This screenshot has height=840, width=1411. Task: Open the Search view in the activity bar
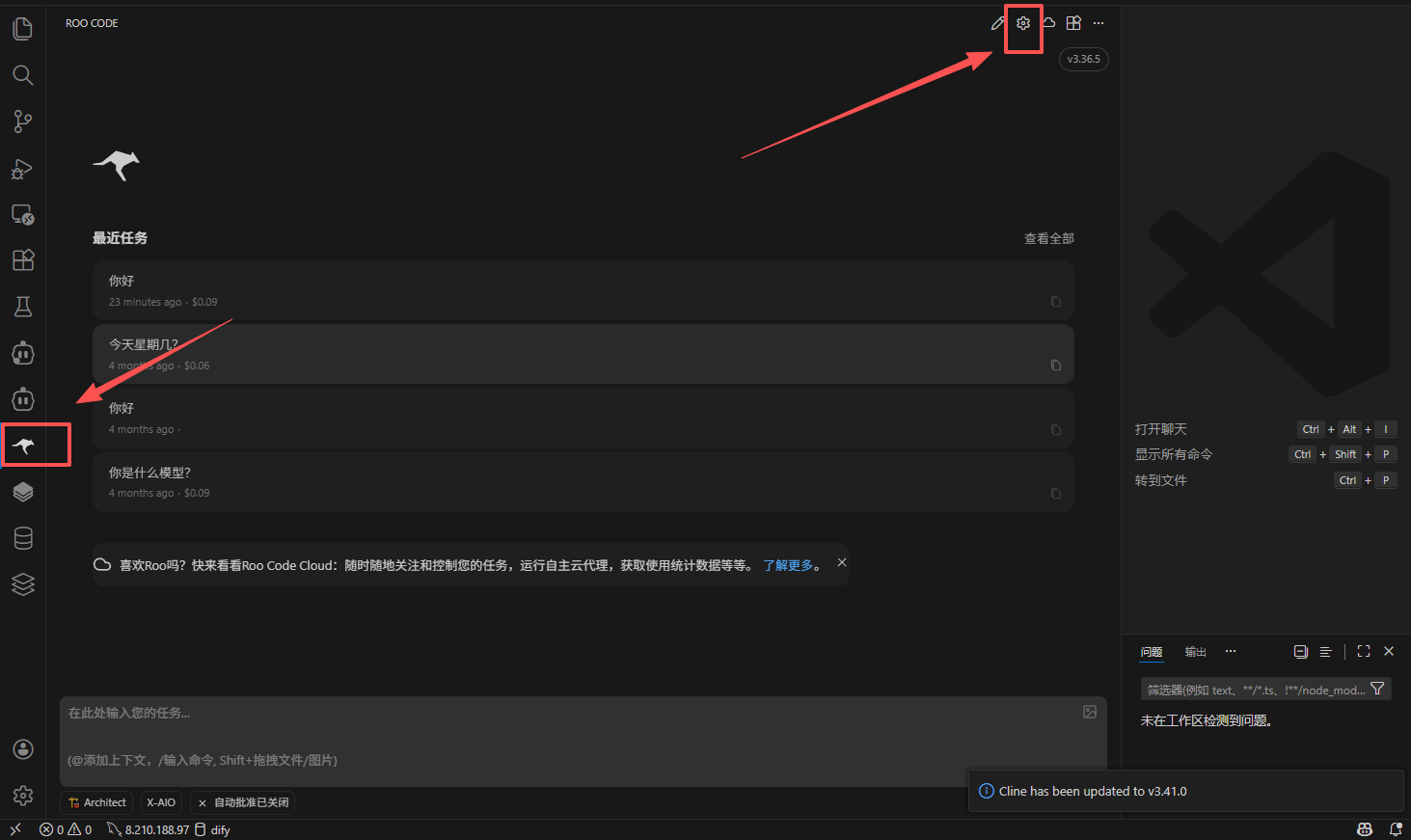tap(22, 74)
